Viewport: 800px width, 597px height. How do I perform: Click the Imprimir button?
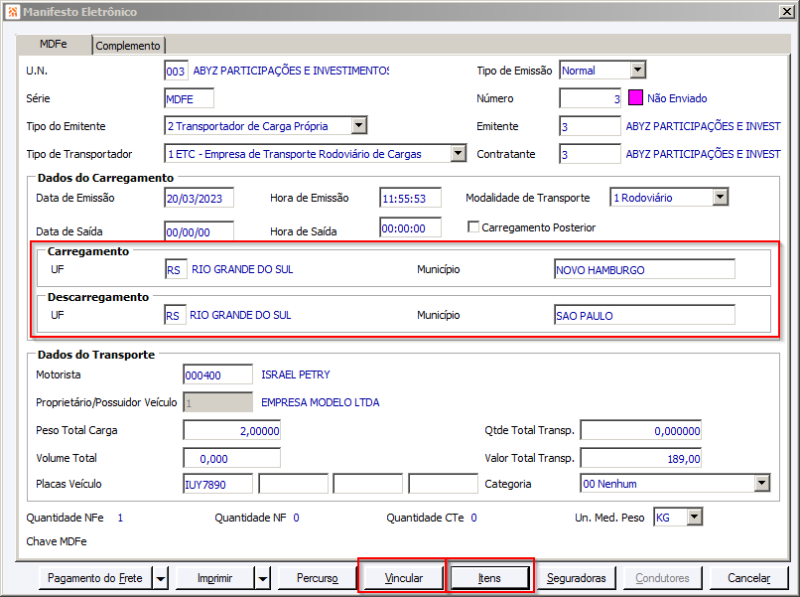pyautogui.click(x=215, y=578)
